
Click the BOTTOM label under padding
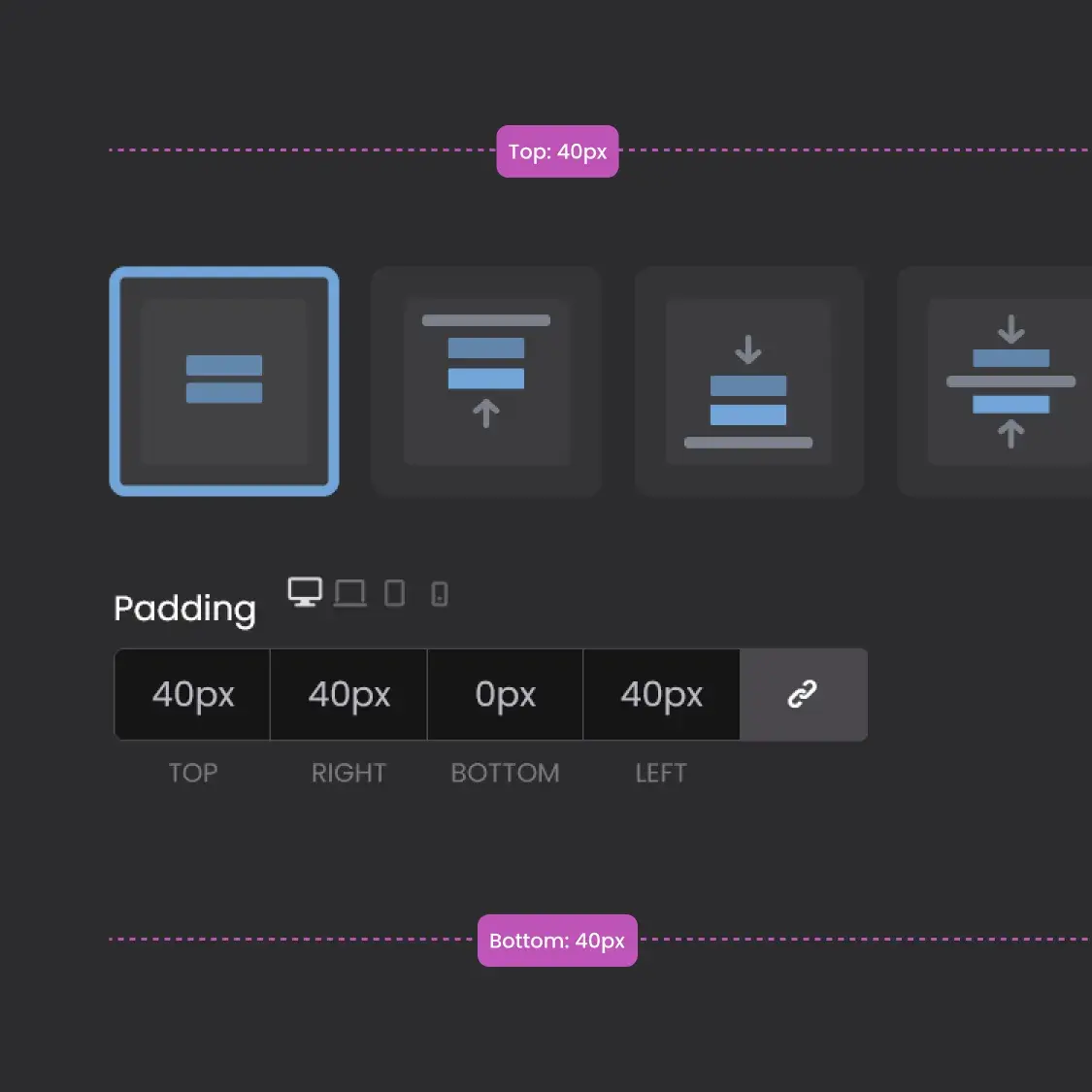pos(505,773)
